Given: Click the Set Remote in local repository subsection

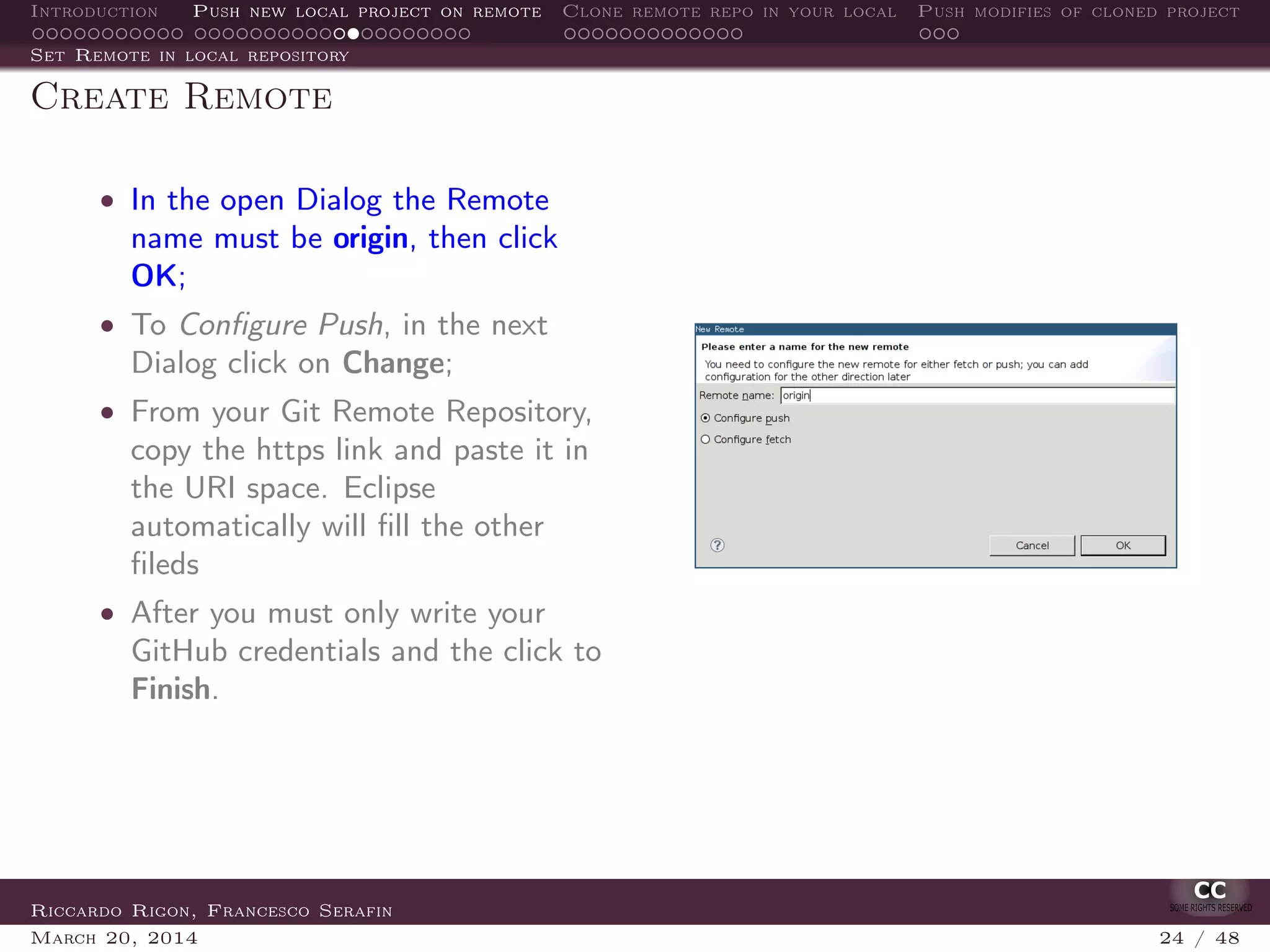Looking at the screenshot, I should (x=190, y=56).
